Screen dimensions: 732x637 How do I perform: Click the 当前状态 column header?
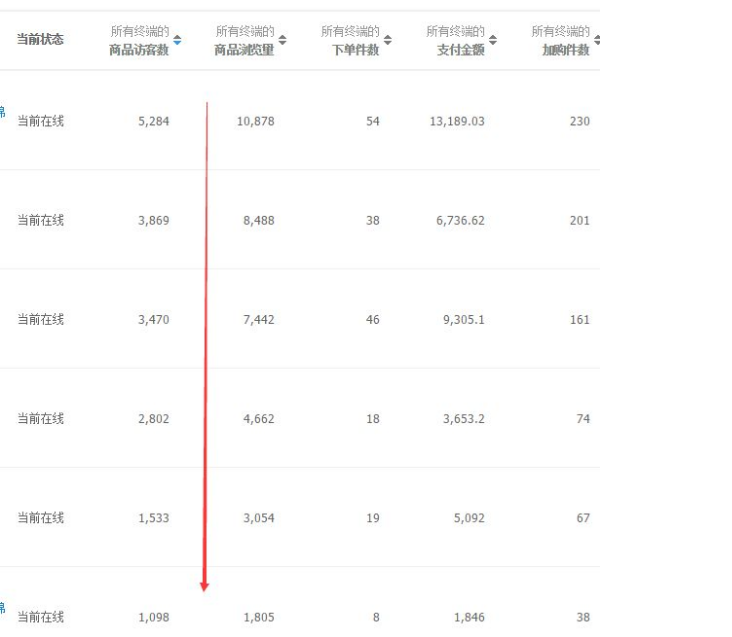tap(40, 40)
